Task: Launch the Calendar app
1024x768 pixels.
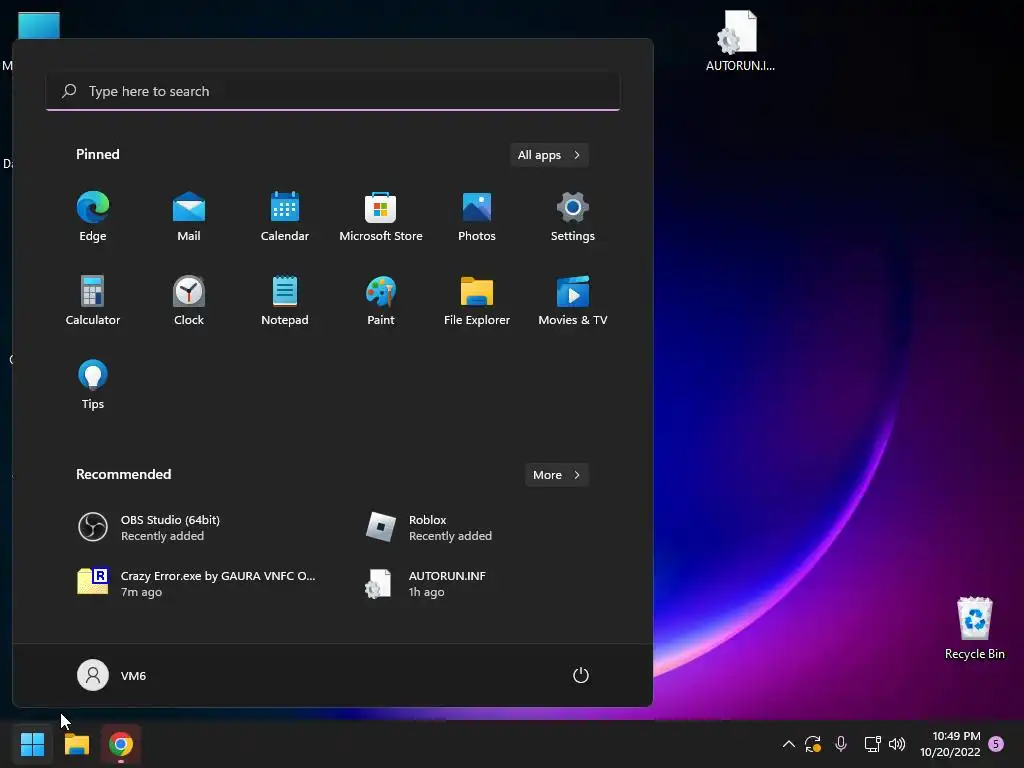Action: pyautogui.click(x=285, y=217)
